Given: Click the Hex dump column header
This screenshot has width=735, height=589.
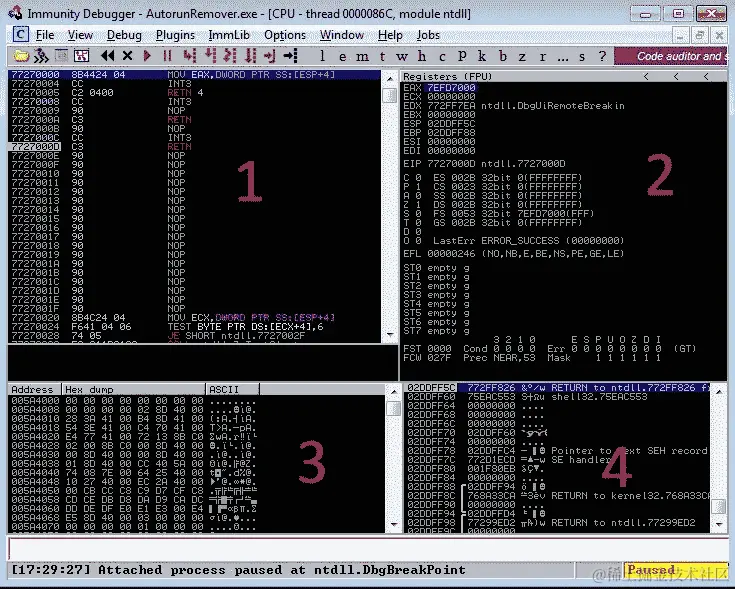Looking at the screenshot, I should coord(134,389).
